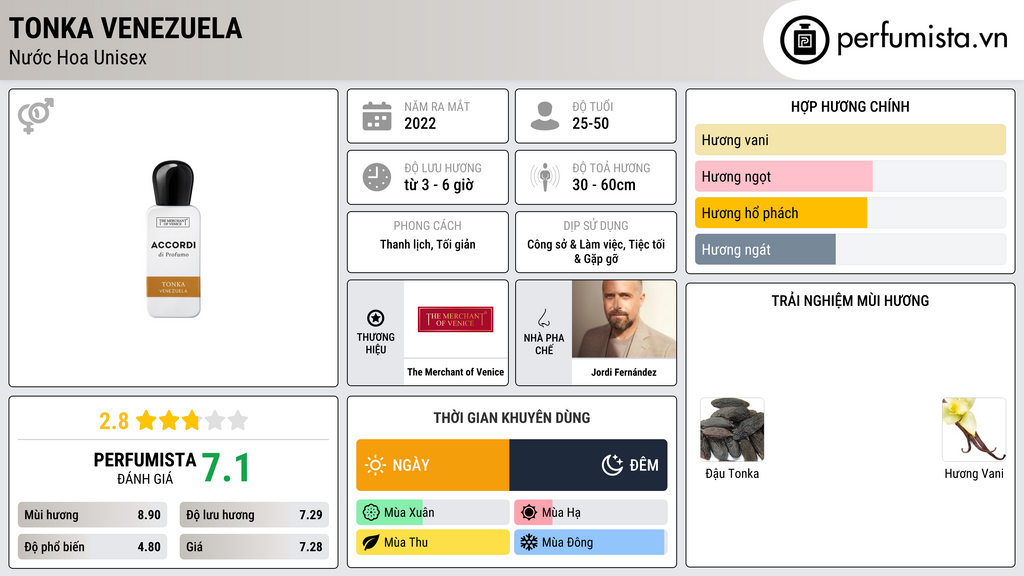Click the nose icon above Nhà Pha Chế
Screen dimensions: 1024x576
pyautogui.click(x=543, y=318)
